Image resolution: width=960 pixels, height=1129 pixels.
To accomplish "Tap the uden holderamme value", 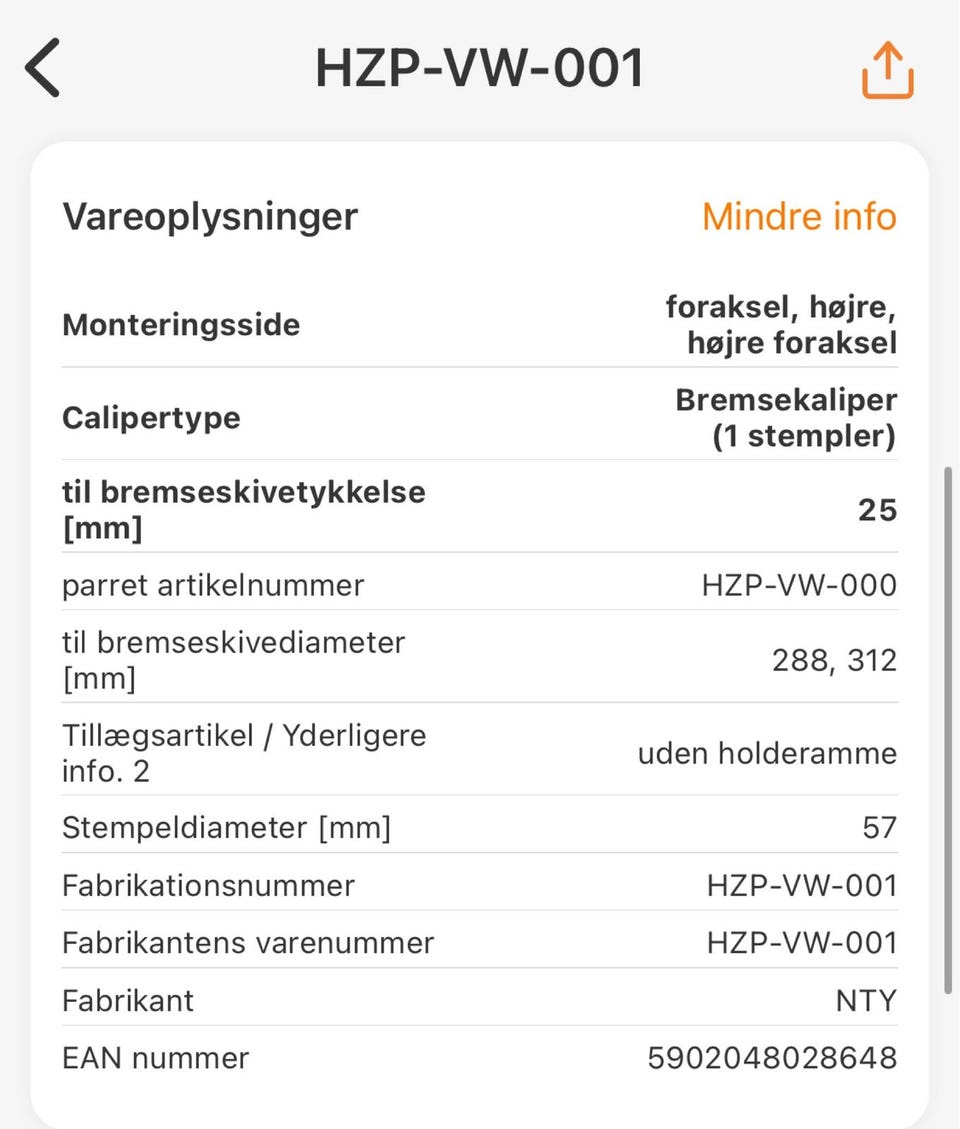I will coord(767,753).
